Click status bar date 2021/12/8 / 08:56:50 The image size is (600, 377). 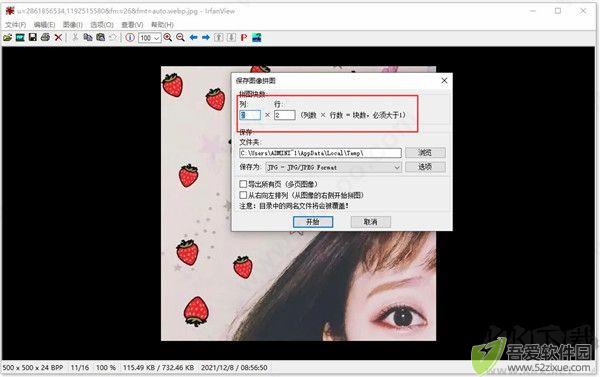click(x=234, y=367)
